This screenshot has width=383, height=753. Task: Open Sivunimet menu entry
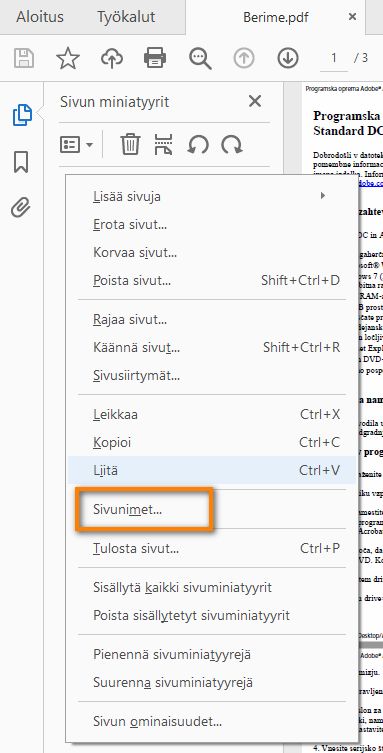point(212,509)
